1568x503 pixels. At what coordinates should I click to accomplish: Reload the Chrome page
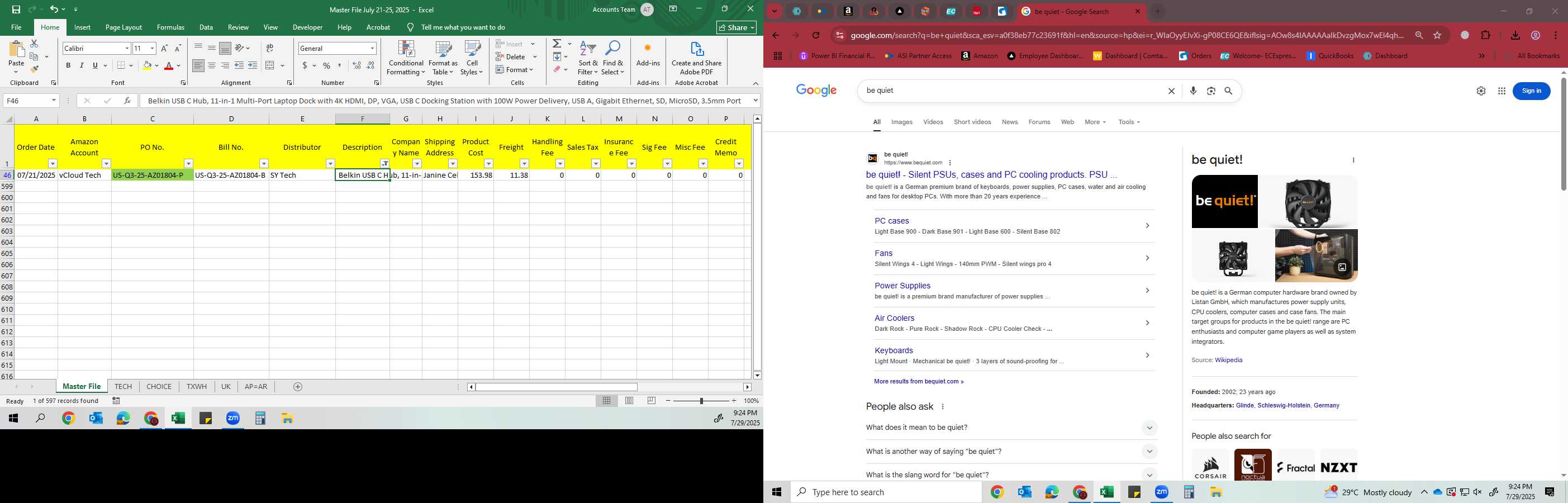pyautogui.click(x=816, y=35)
